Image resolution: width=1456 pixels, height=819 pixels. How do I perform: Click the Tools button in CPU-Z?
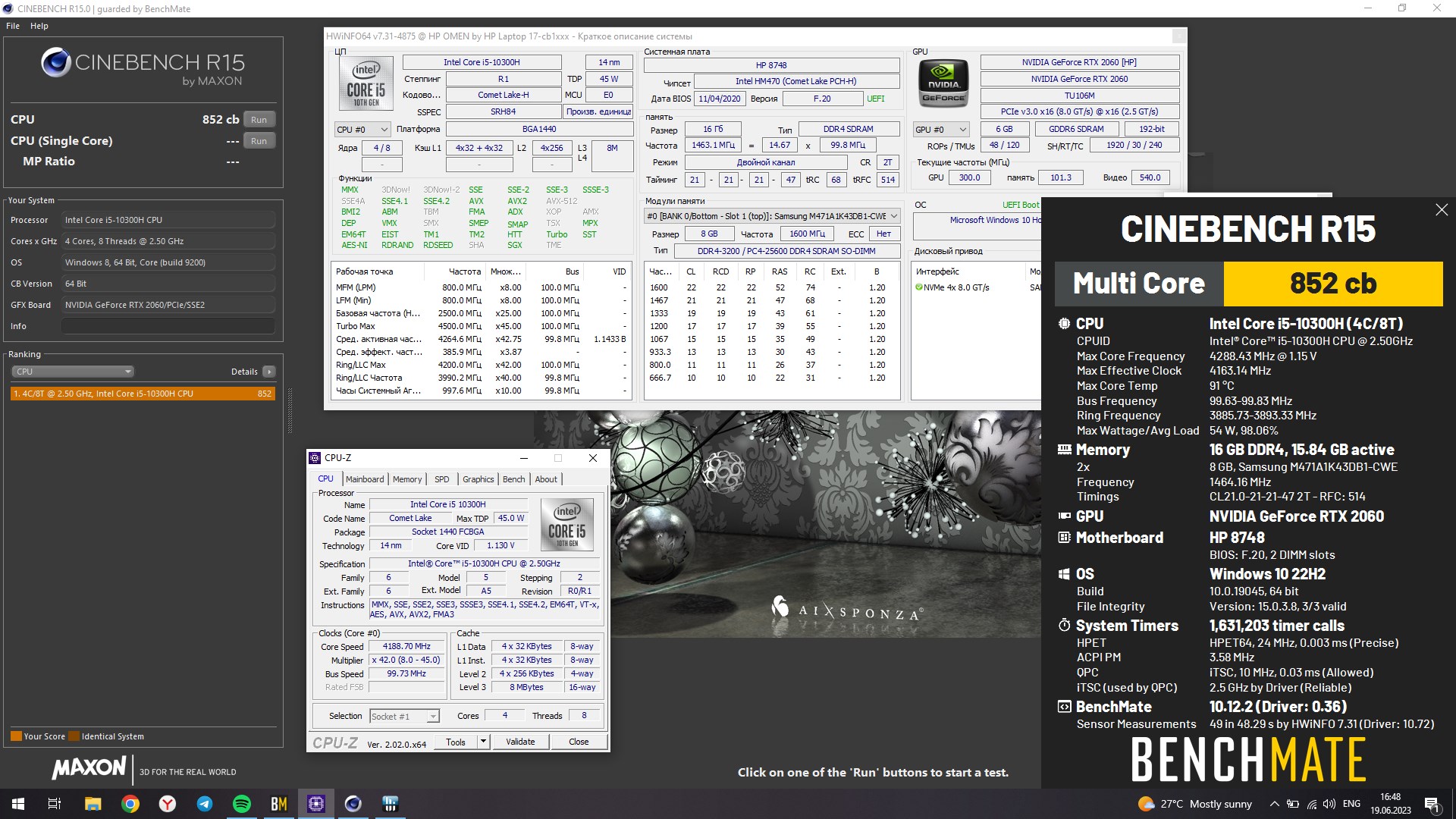(456, 742)
